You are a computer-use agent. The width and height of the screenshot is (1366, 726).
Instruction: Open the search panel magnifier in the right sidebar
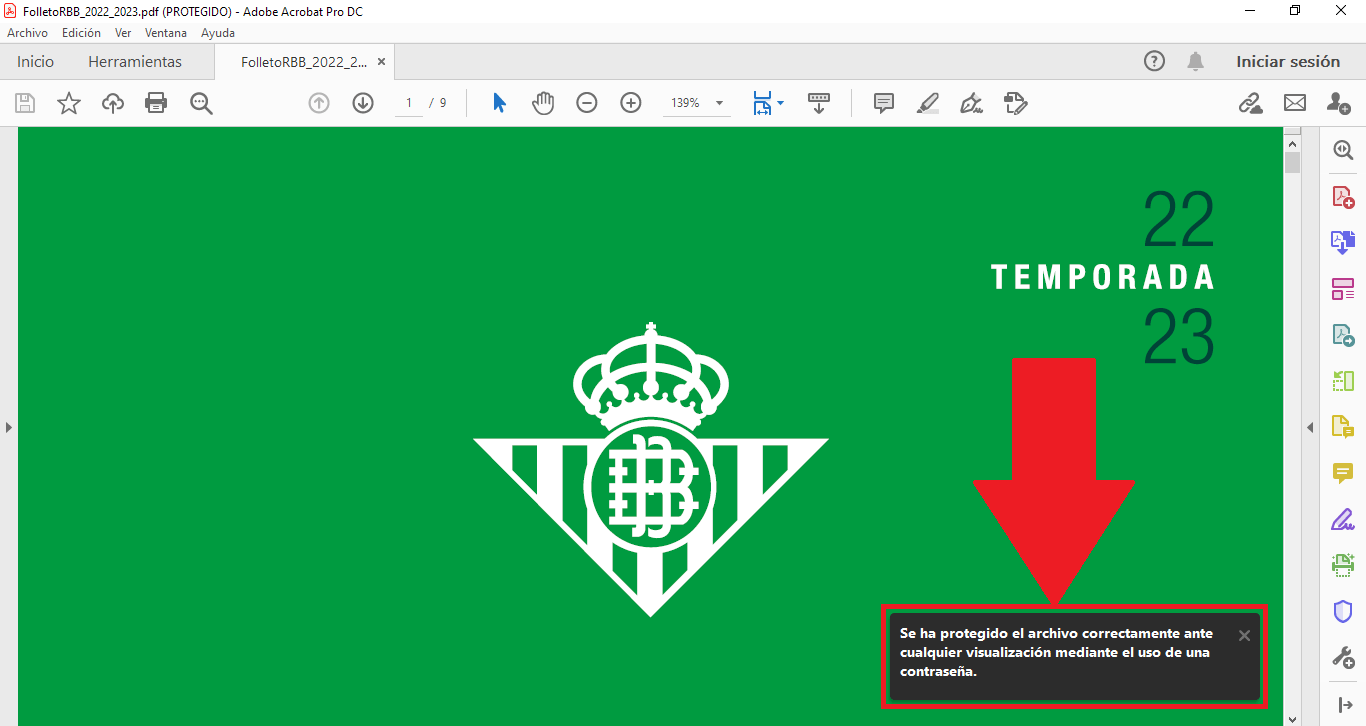tap(1343, 151)
